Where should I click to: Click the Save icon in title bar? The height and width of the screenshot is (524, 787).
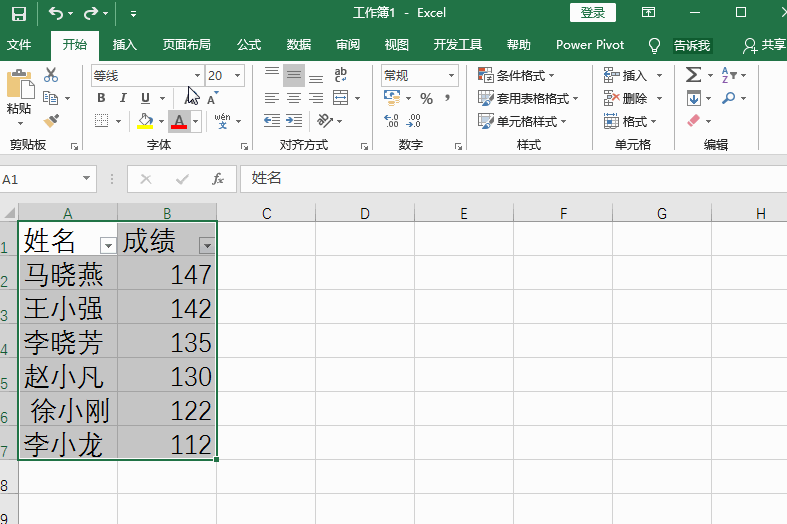point(19,14)
